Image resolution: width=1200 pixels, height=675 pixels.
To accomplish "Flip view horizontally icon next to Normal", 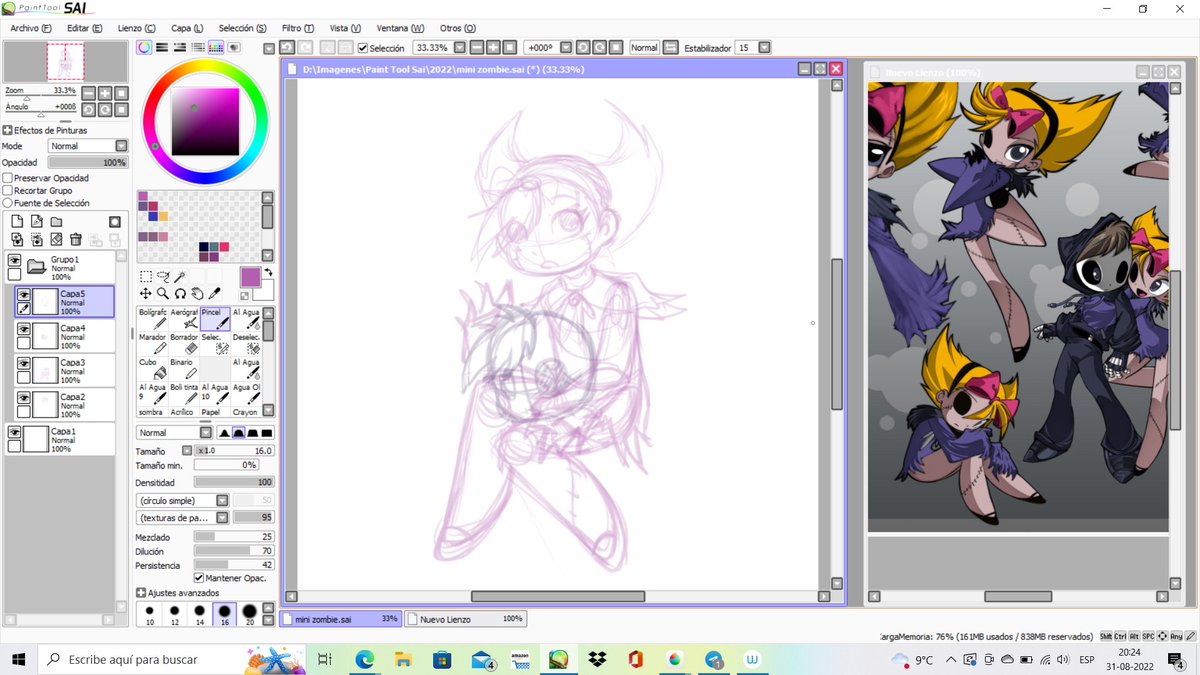I will pyautogui.click(x=670, y=47).
